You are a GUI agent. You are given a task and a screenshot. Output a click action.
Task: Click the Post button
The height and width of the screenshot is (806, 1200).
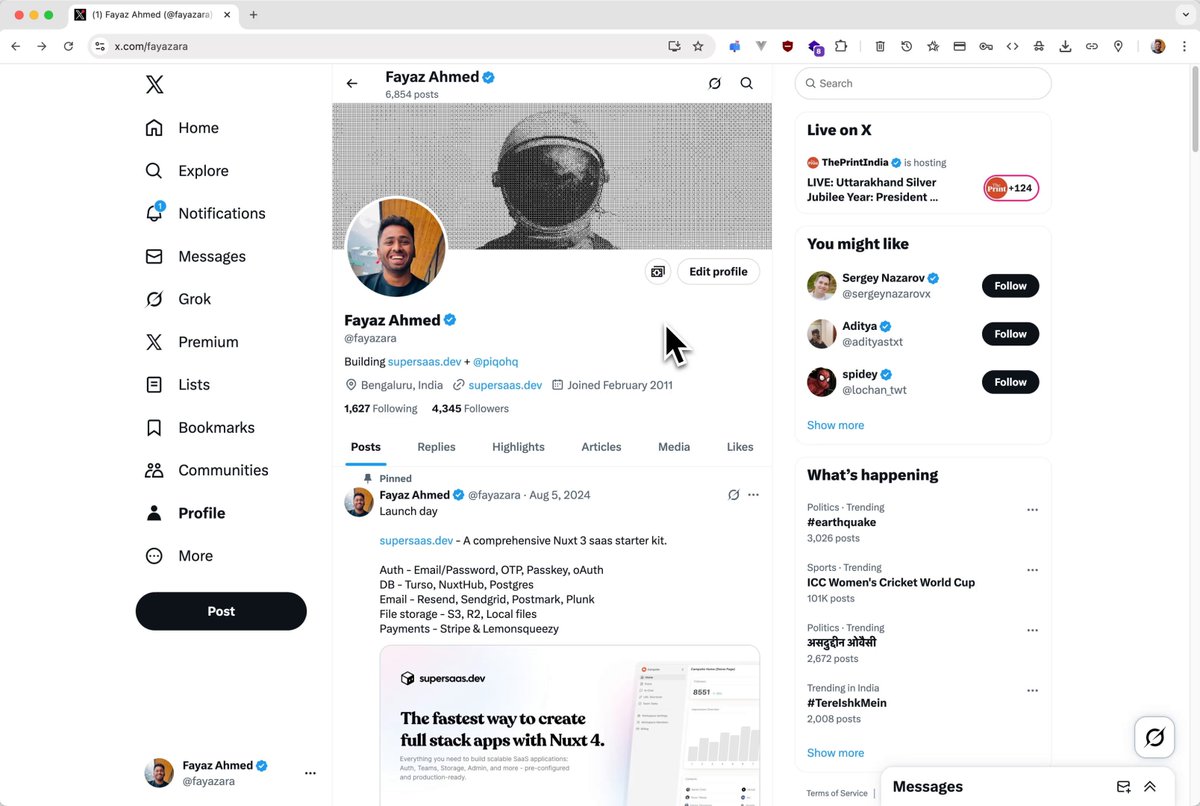[221, 611]
